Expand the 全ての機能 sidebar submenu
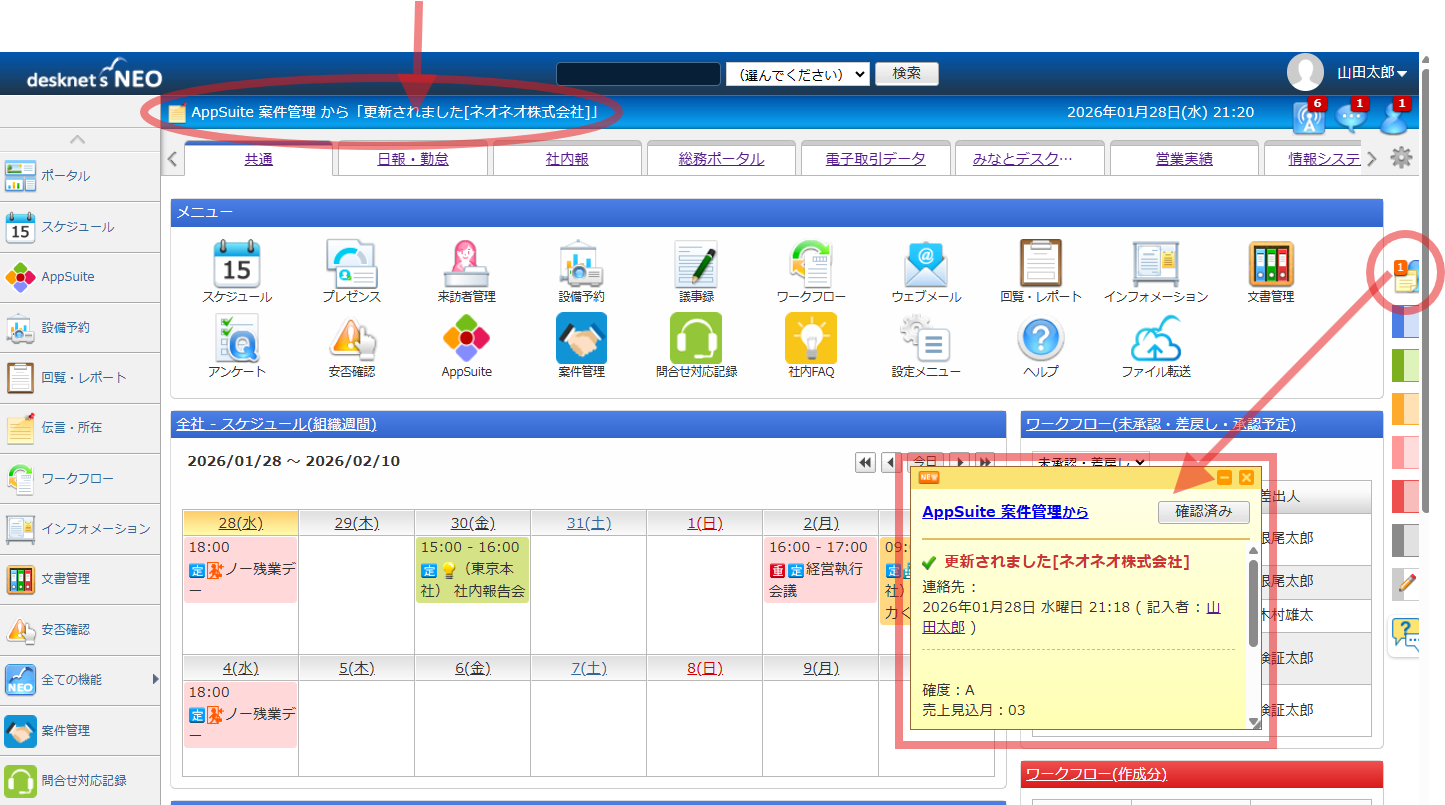 155,679
